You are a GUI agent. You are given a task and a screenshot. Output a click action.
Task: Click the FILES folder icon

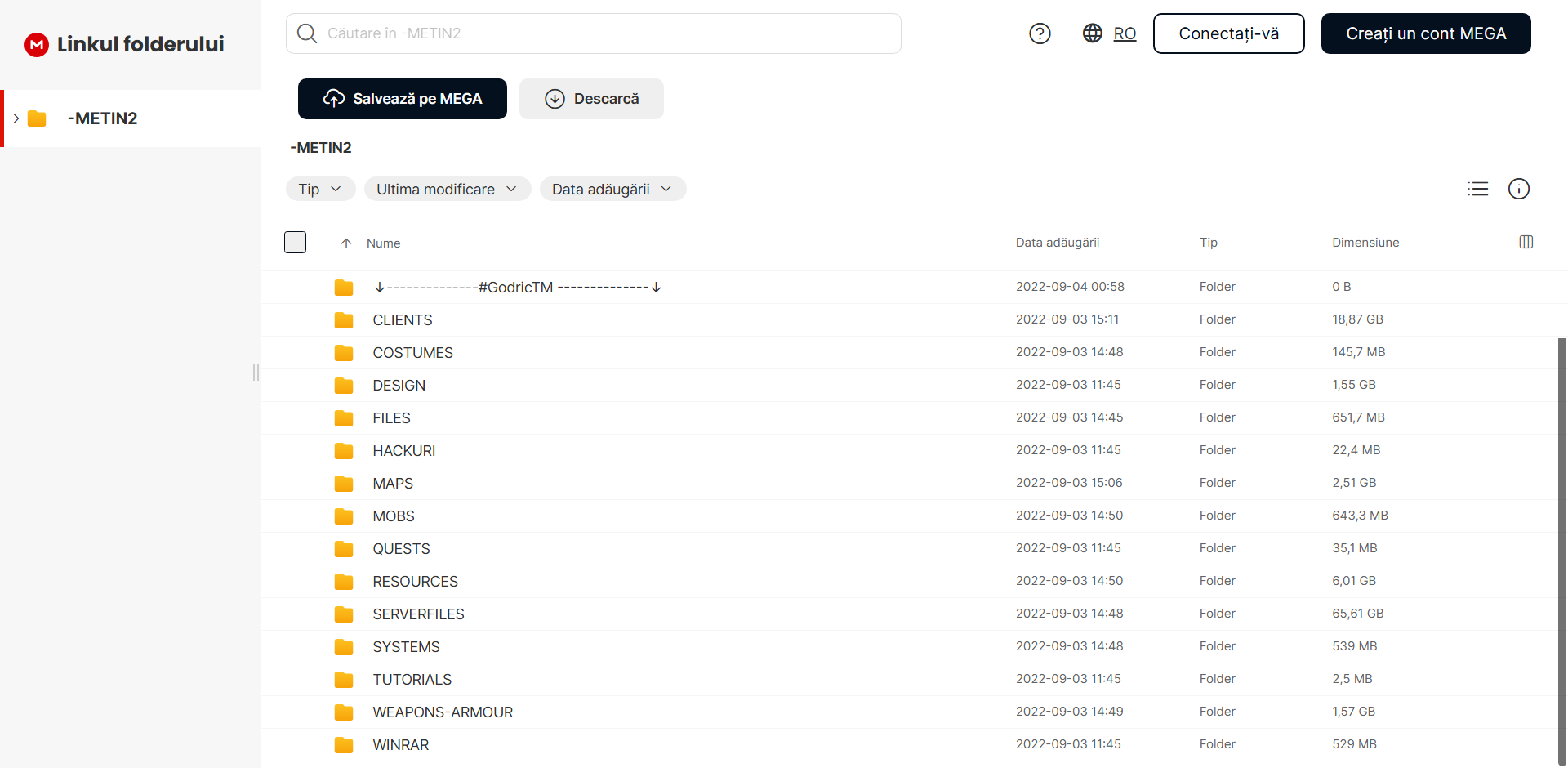pos(344,418)
